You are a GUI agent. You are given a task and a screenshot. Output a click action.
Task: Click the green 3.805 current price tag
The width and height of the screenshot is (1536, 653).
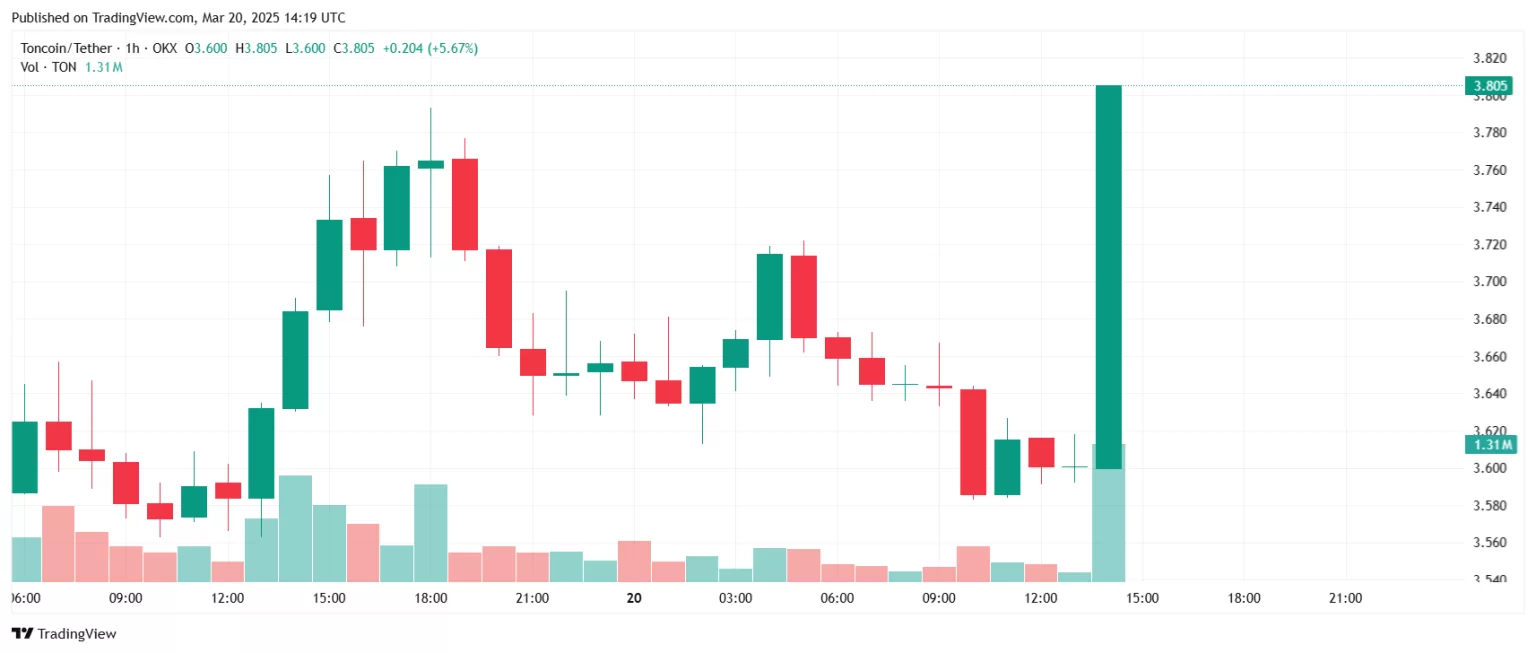click(x=1490, y=86)
